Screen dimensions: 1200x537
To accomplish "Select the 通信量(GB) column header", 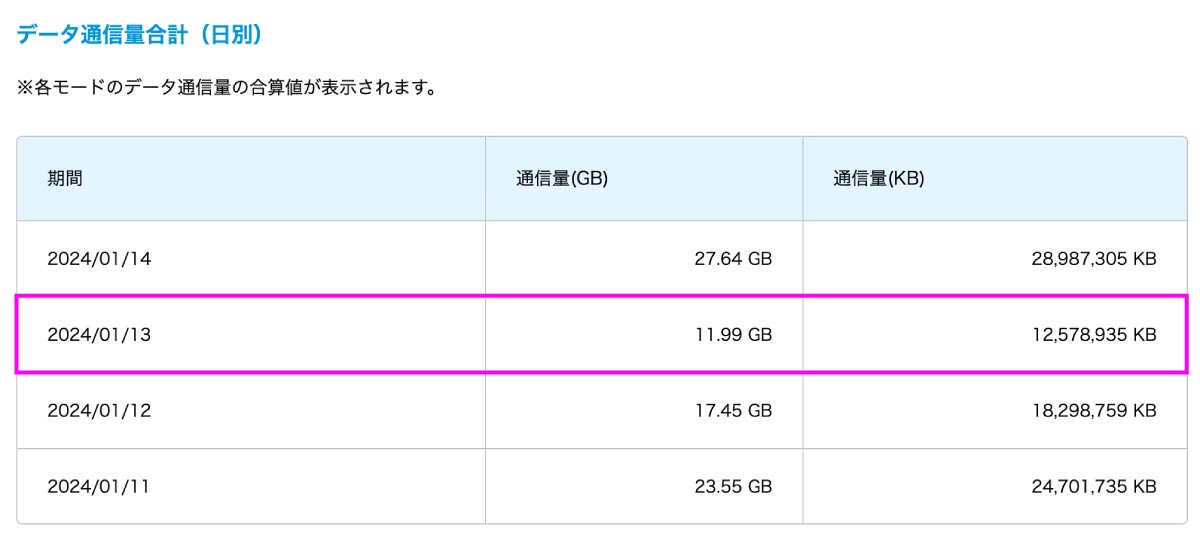I will coord(644,179).
